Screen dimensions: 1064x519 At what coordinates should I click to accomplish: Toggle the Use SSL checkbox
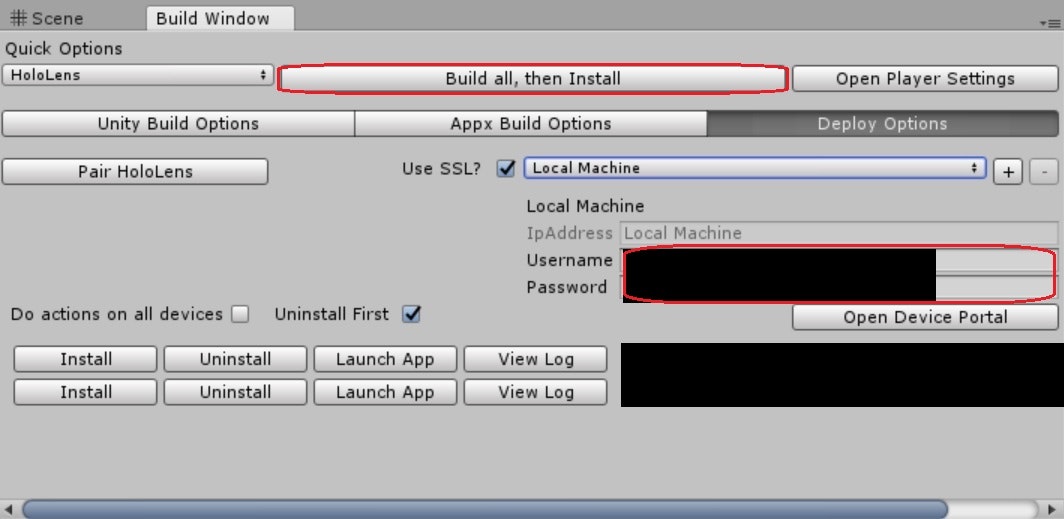pos(506,168)
